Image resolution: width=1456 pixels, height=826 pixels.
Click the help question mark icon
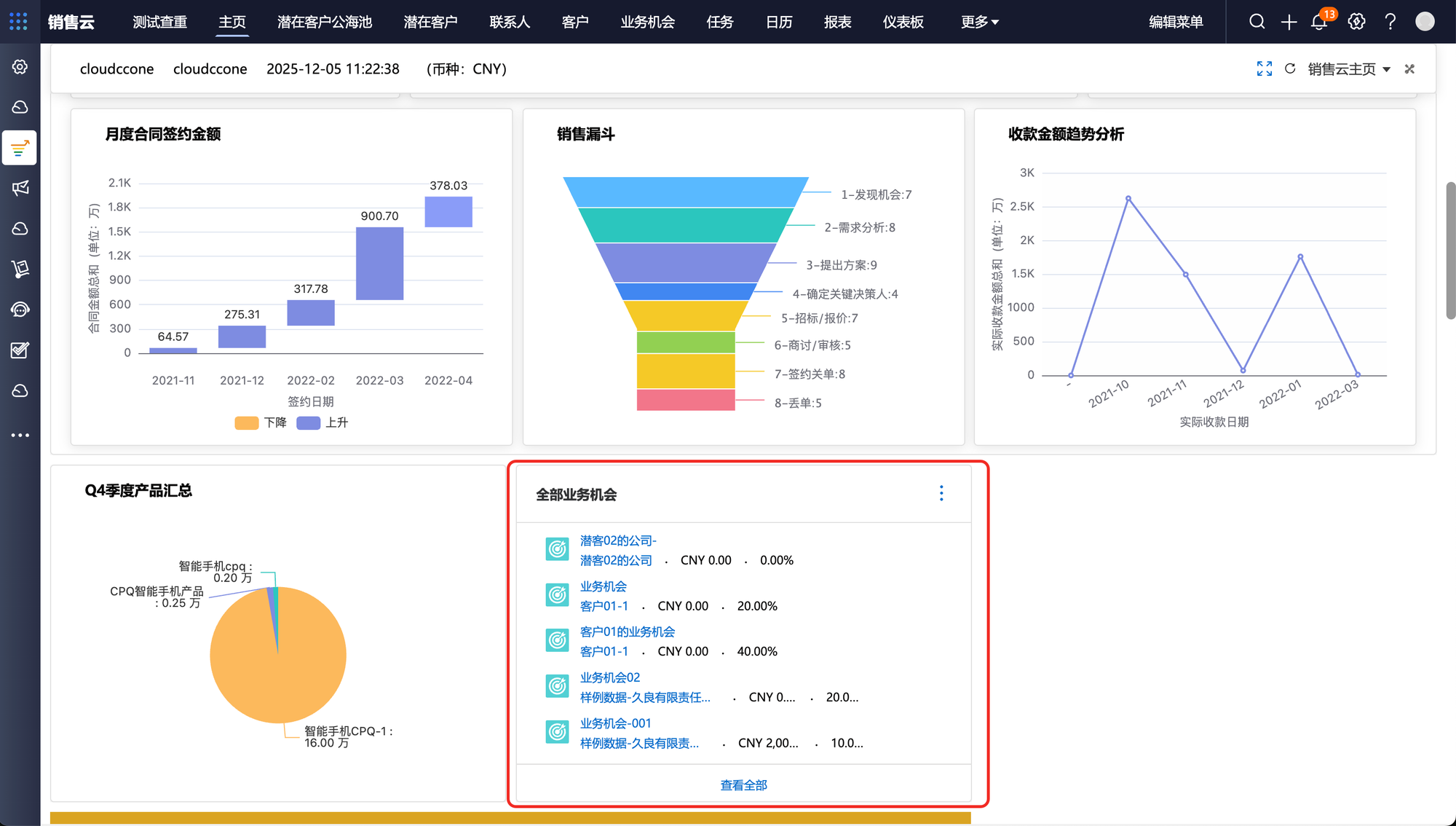click(x=1390, y=22)
